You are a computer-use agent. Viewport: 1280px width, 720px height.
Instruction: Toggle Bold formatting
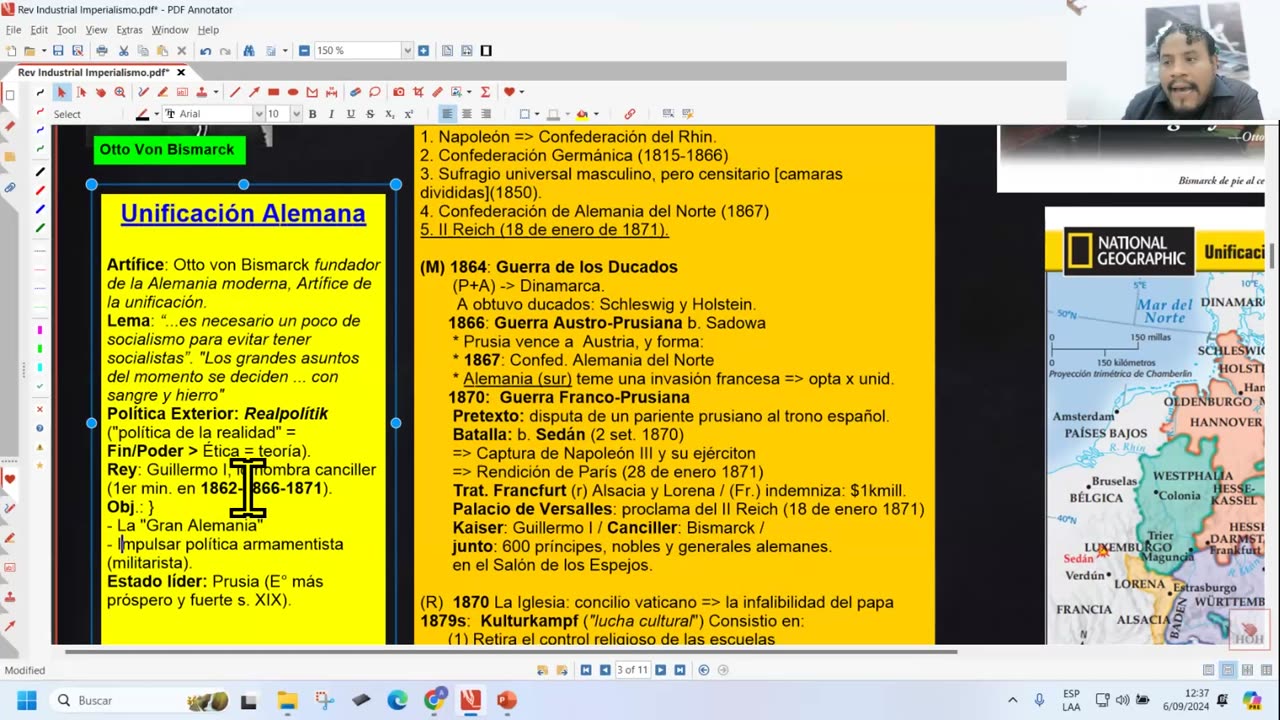click(x=312, y=114)
